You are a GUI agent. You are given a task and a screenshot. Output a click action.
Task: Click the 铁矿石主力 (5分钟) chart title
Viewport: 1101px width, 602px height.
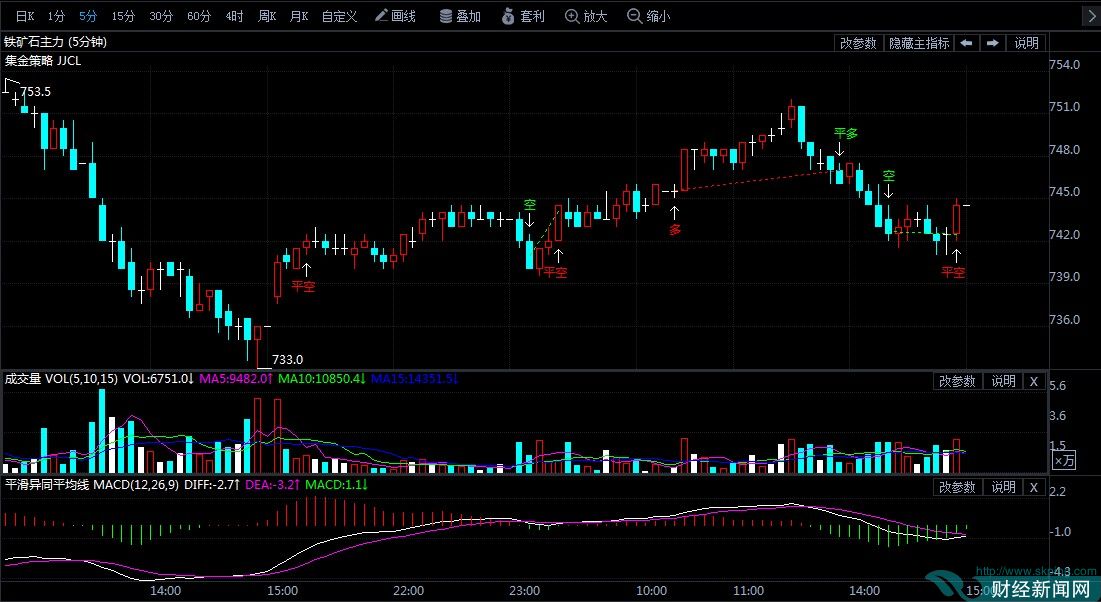coord(55,42)
